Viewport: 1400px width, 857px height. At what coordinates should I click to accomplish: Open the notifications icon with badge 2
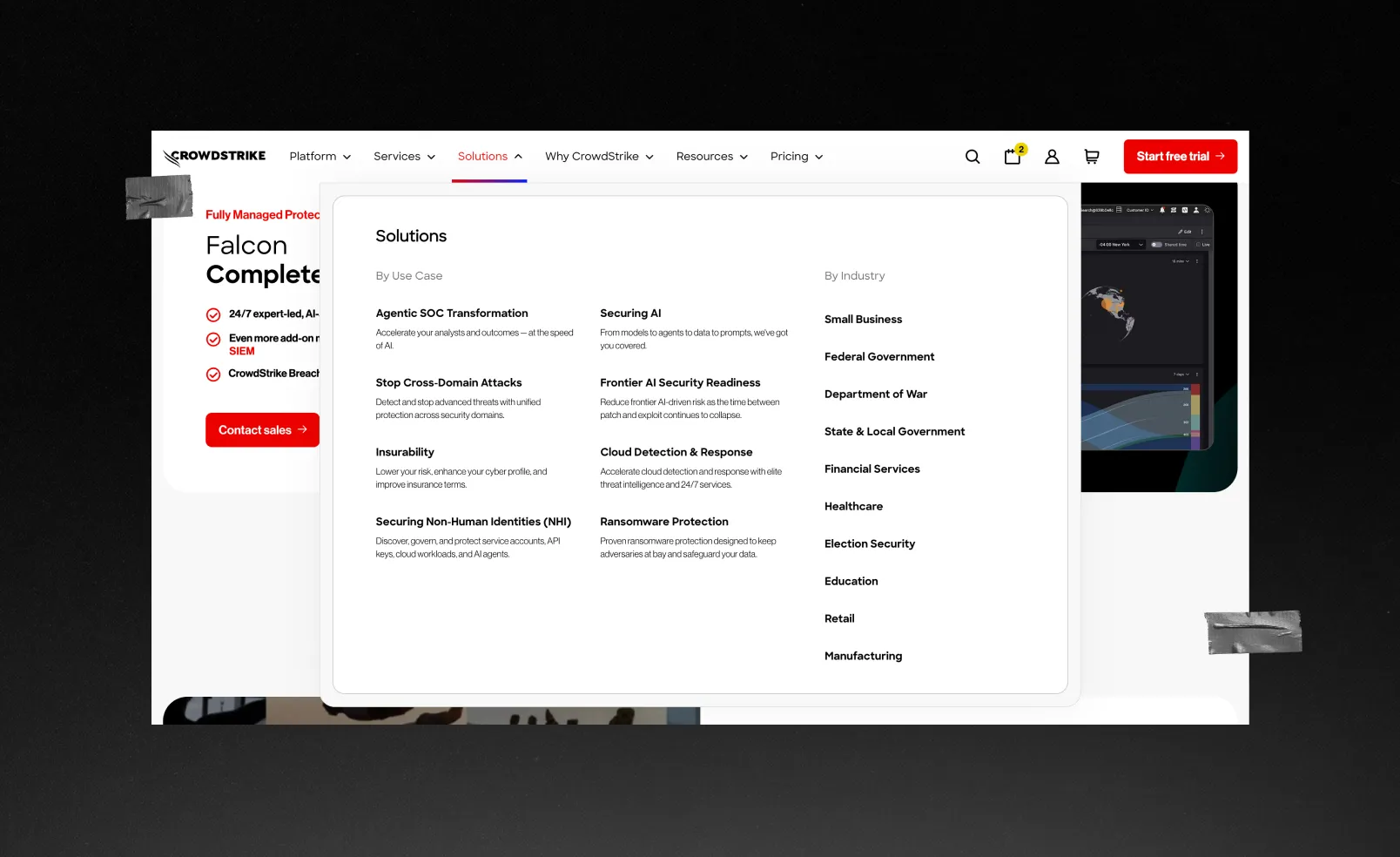(1013, 156)
